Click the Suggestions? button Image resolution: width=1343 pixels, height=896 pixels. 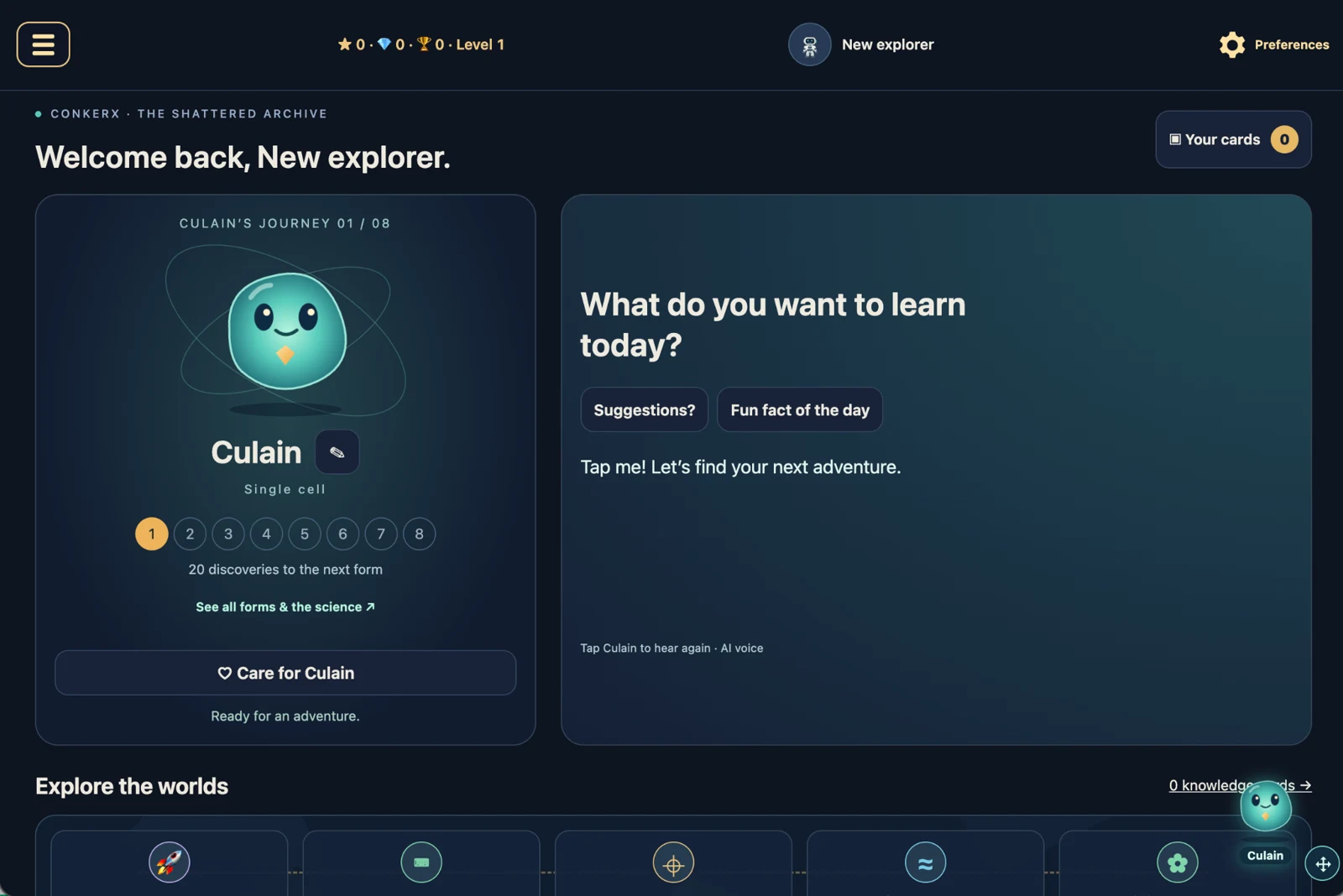[x=645, y=409]
